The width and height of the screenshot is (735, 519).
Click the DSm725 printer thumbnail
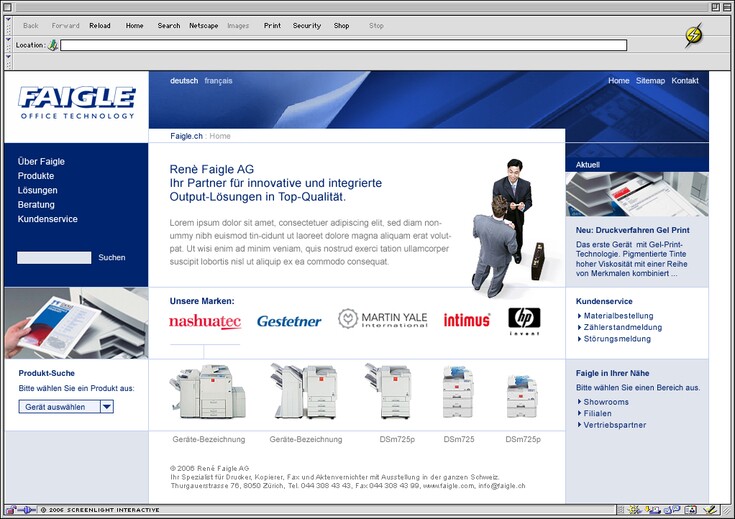pyautogui.click(x=458, y=392)
